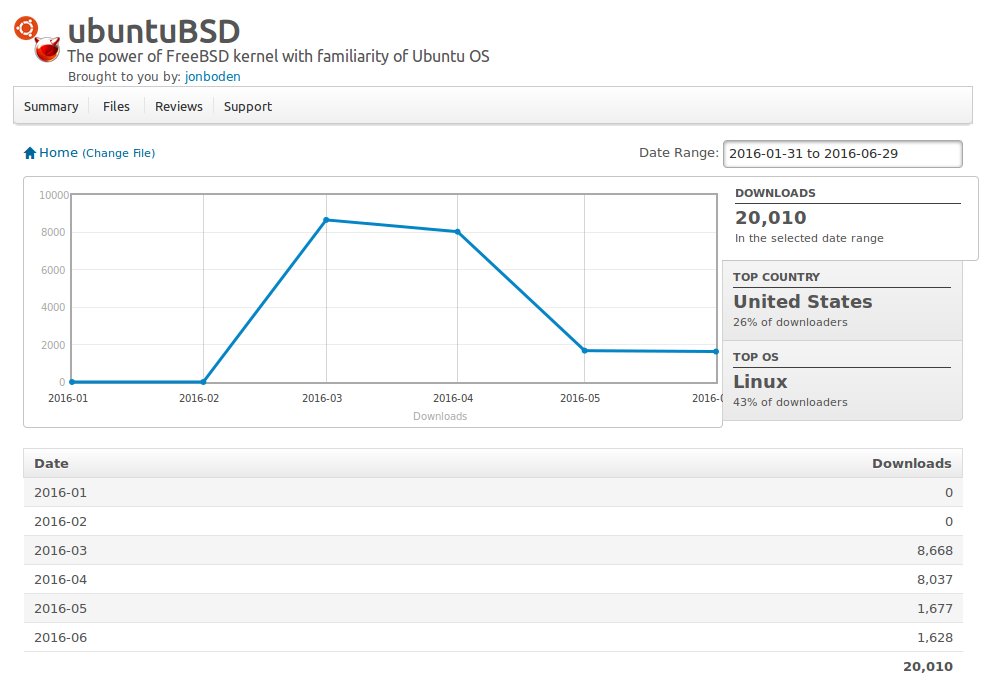Select the 2016-05 table row date

tap(60, 608)
